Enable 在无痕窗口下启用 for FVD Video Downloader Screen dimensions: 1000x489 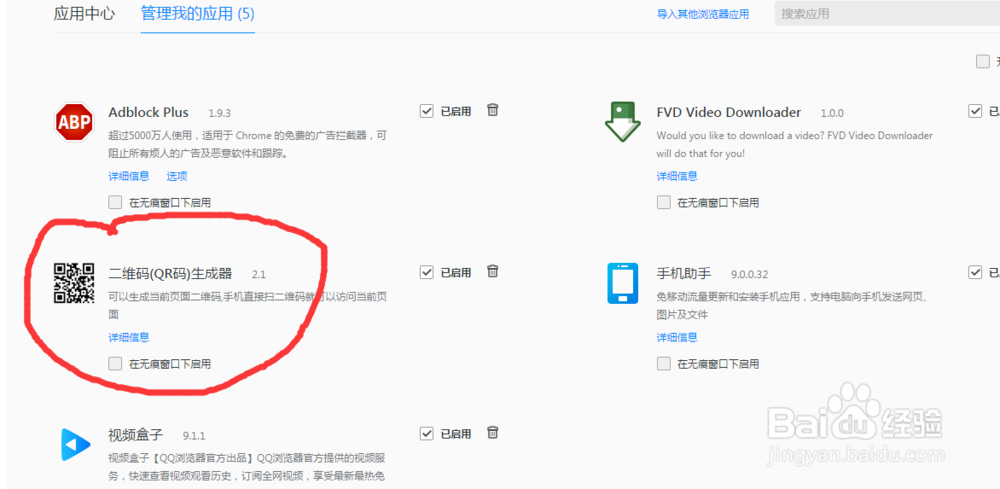click(663, 203)
